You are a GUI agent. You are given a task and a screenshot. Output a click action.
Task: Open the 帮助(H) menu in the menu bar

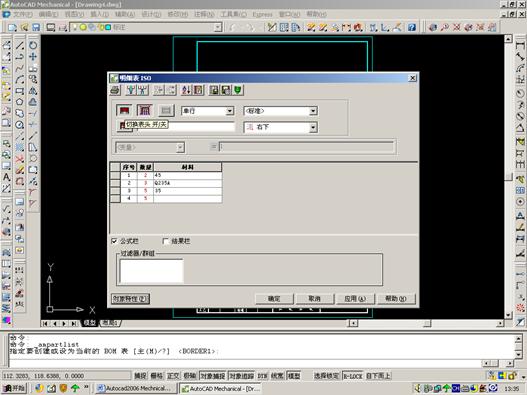(x=316, y=14)
